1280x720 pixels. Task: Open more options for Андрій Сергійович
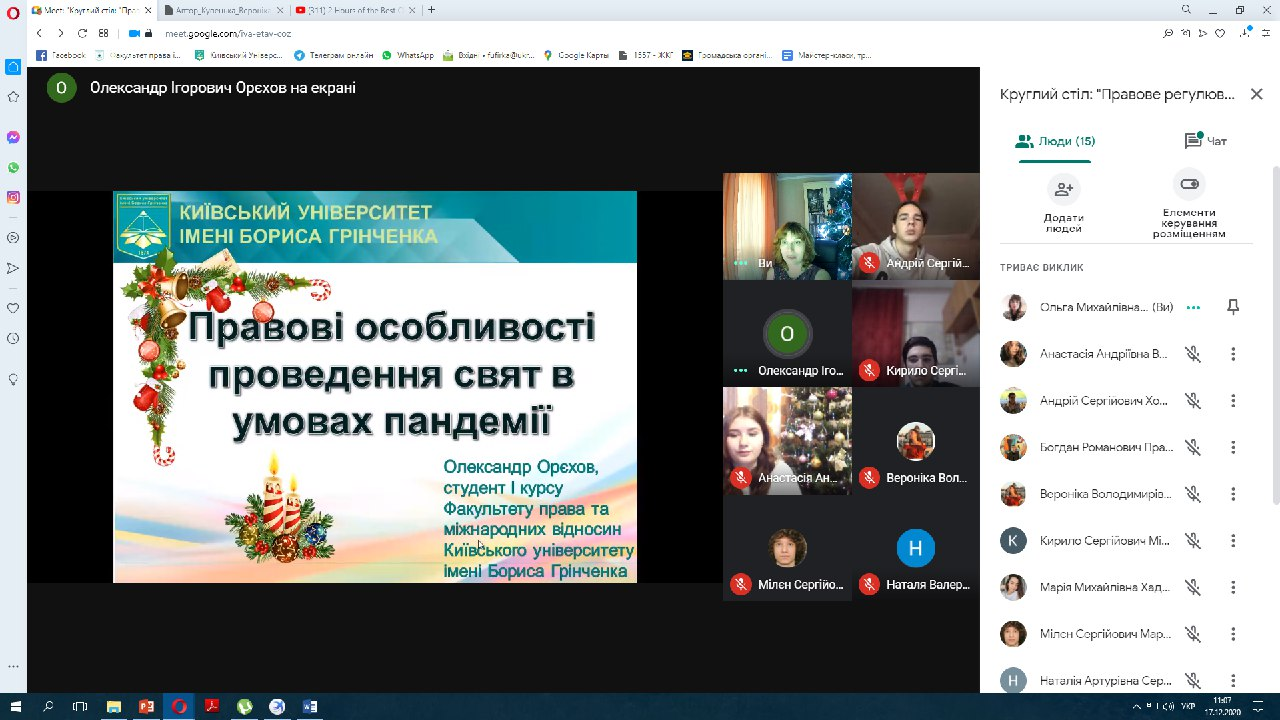tap(1233, 401)
